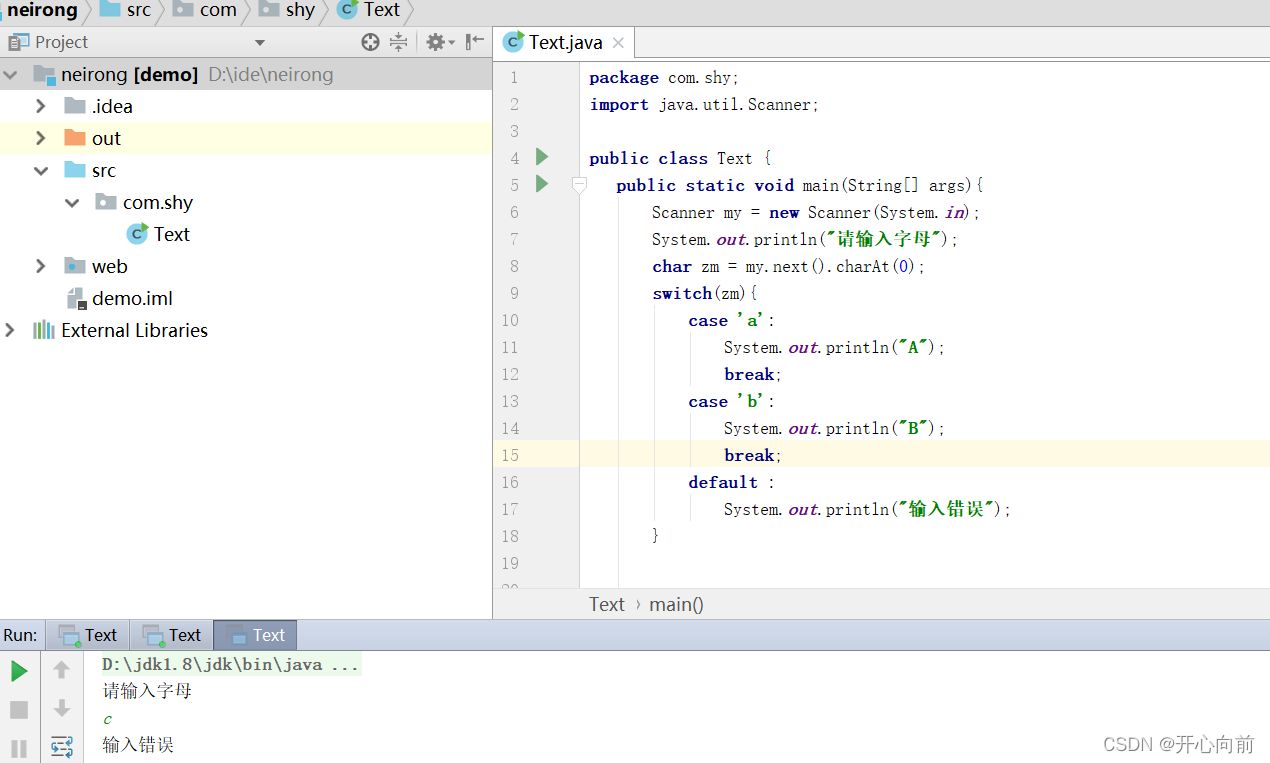
Task: Click the scroll-from-source target icon
Action: click(370, 42)
